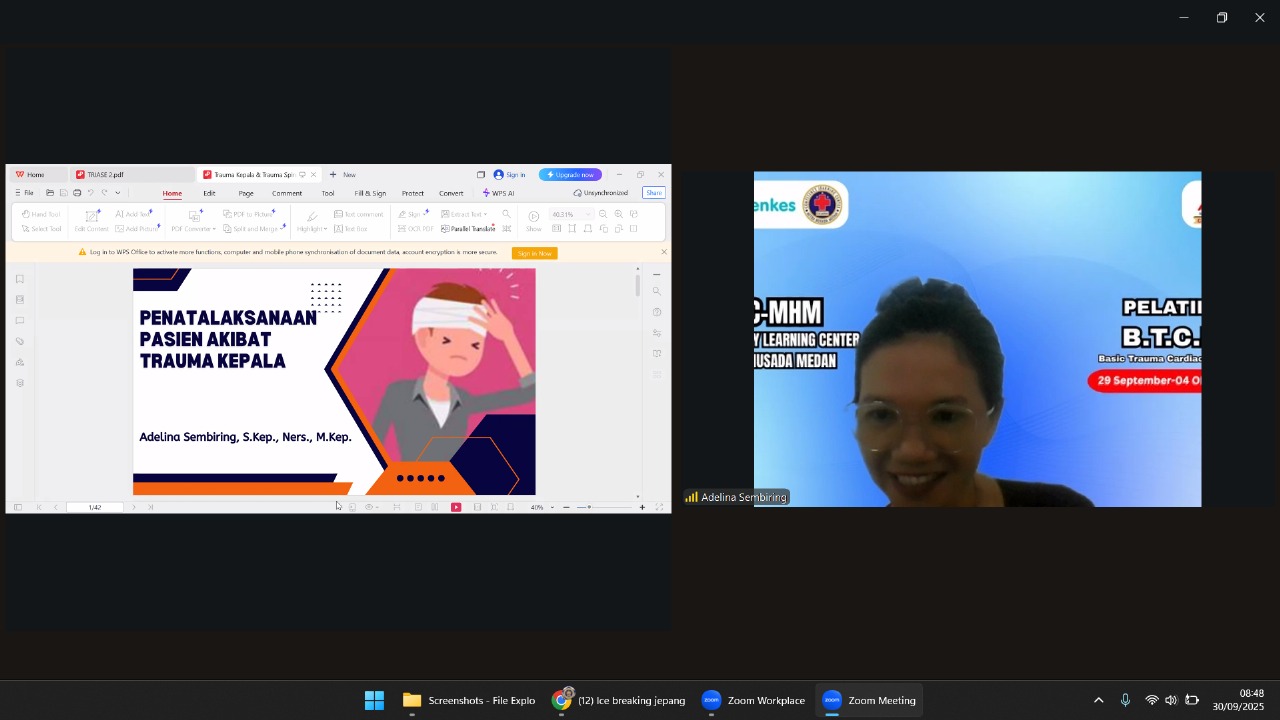
Task: Click the Upgrade now button
Action: click(x=570, y=175)
